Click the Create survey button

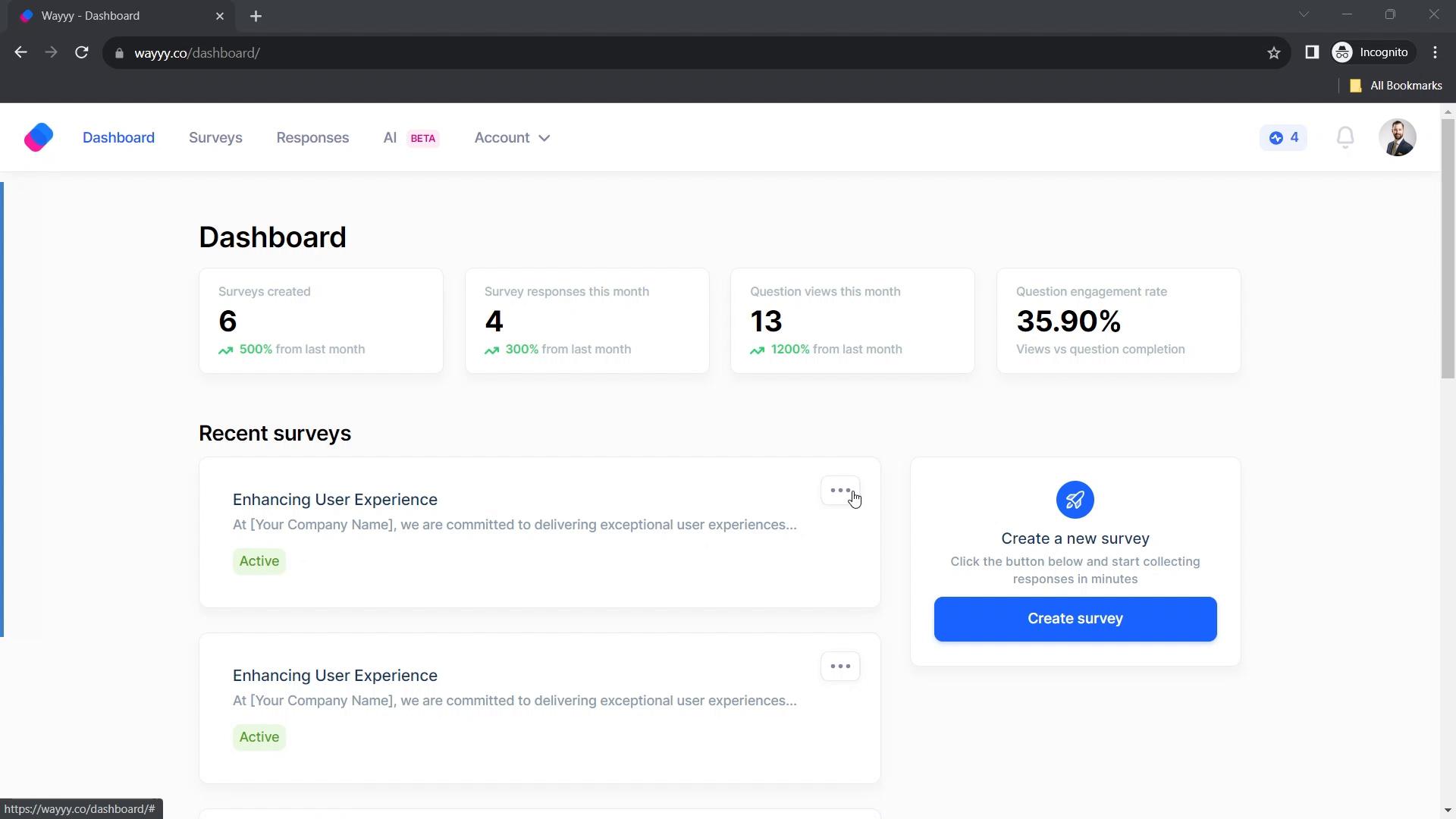coord(1075,618)
